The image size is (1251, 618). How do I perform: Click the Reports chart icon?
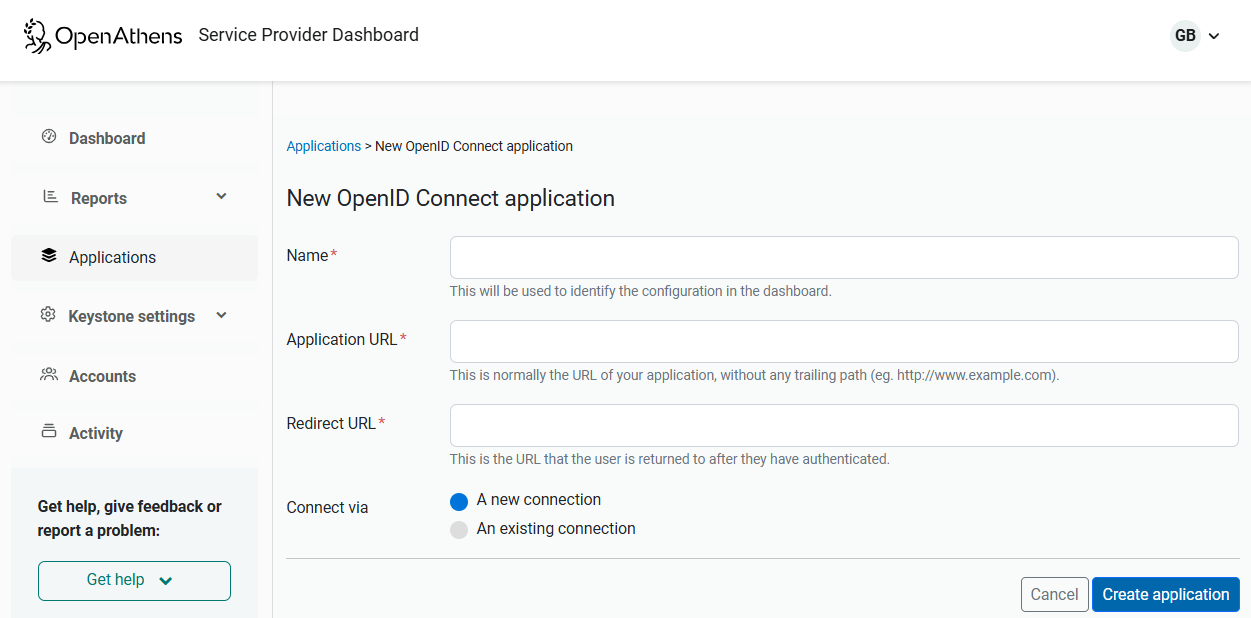(x=47, y=197)
